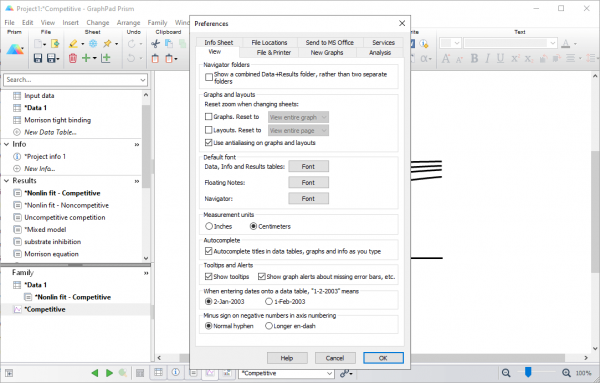Toggle Autocomplete titles checkbox

pos(209,251)
